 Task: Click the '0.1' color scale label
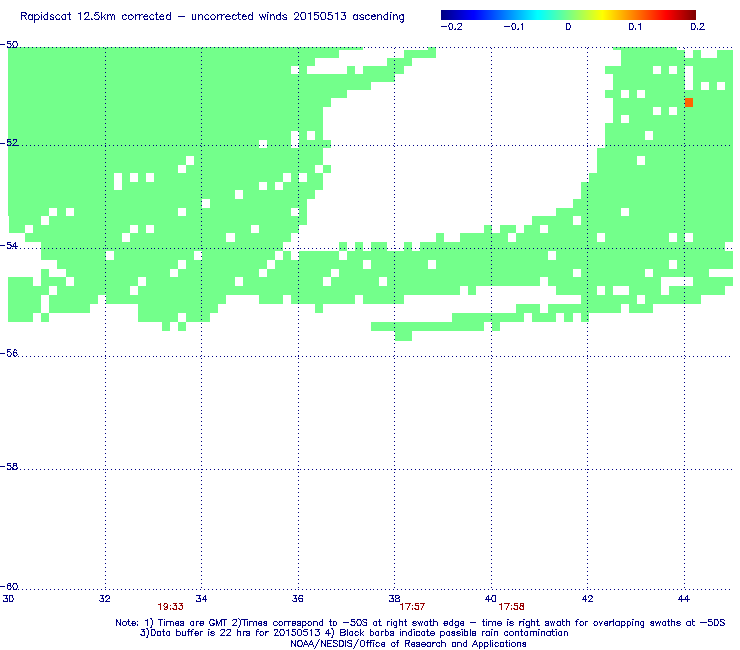[x=635, y=27]
